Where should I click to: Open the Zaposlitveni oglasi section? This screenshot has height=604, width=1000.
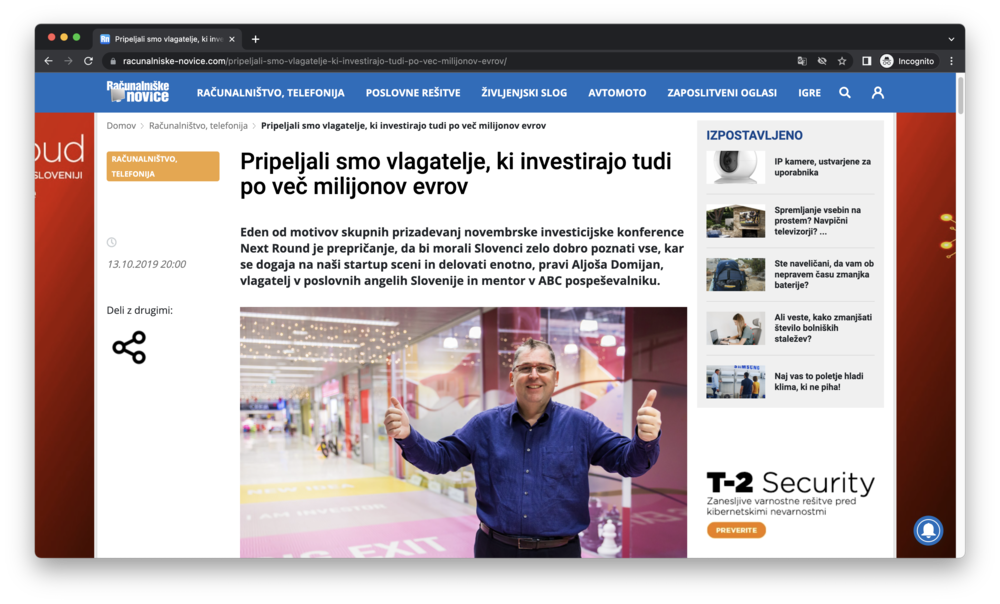click(722, 93)
